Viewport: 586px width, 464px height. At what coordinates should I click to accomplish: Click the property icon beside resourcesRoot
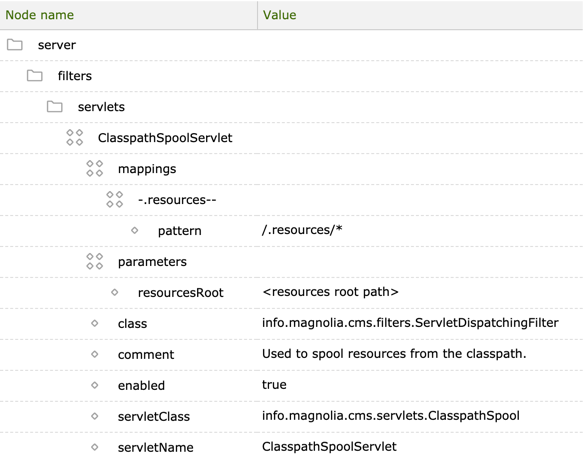[x=115, y=293]
